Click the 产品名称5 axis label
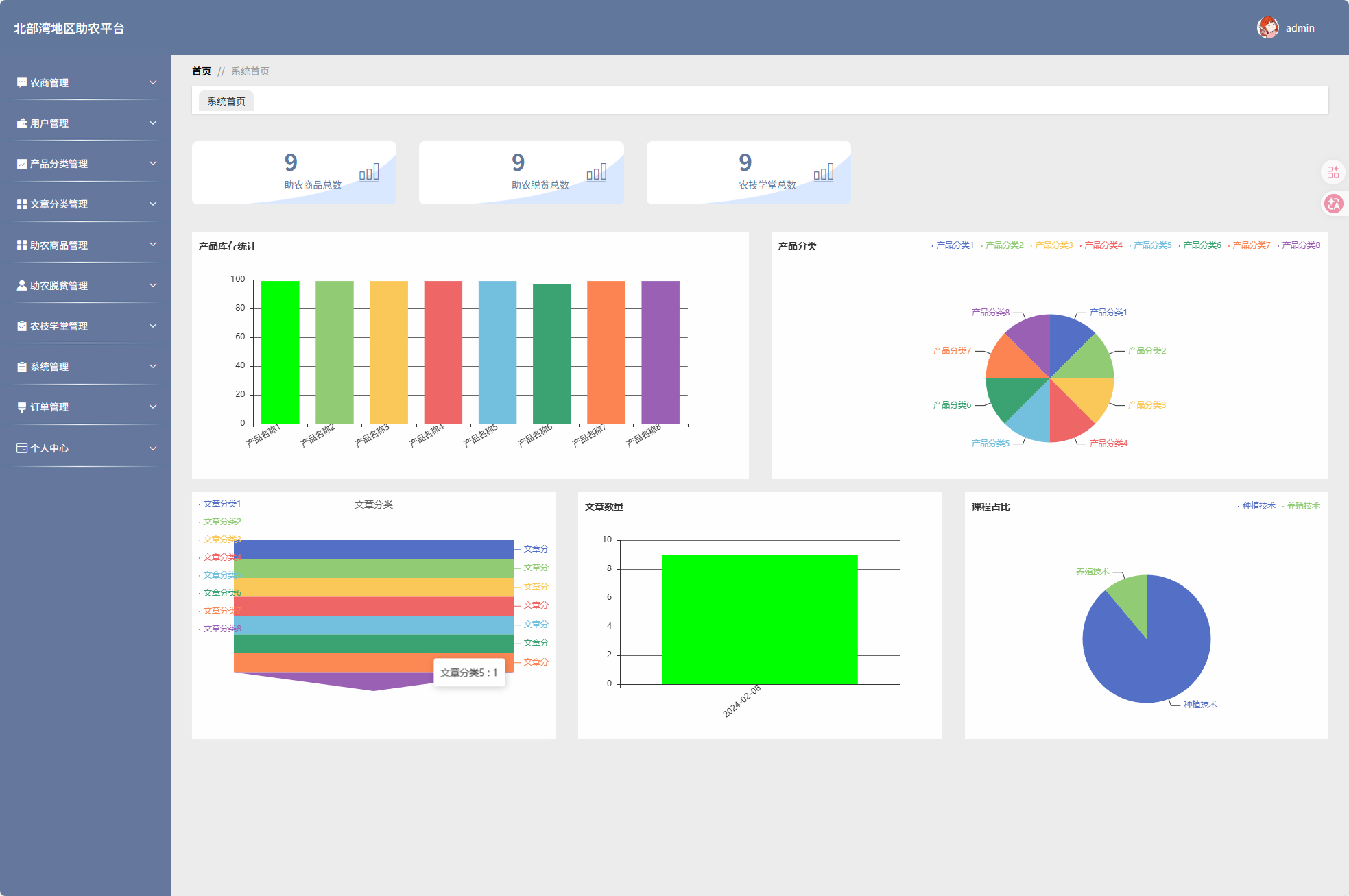Image resolution: width=1349 pixels, height=896 pixels. 481,436
